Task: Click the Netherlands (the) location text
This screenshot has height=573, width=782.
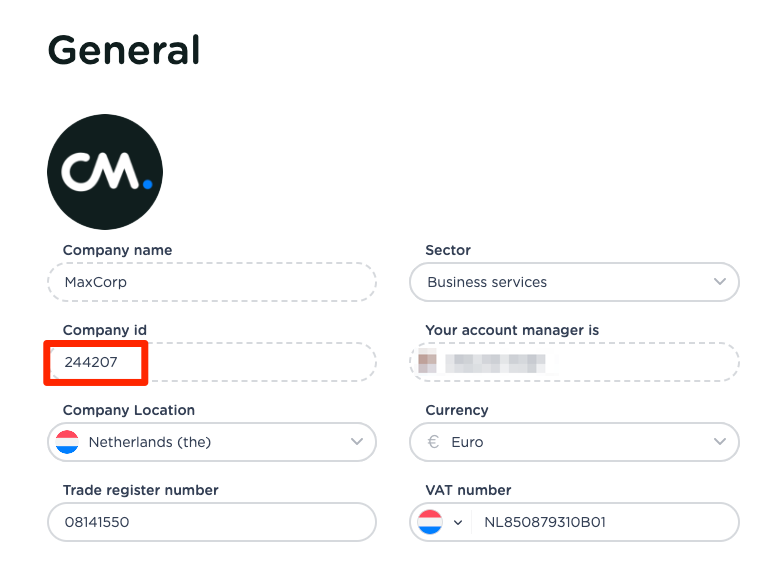Action: click(x=150, y=442)
